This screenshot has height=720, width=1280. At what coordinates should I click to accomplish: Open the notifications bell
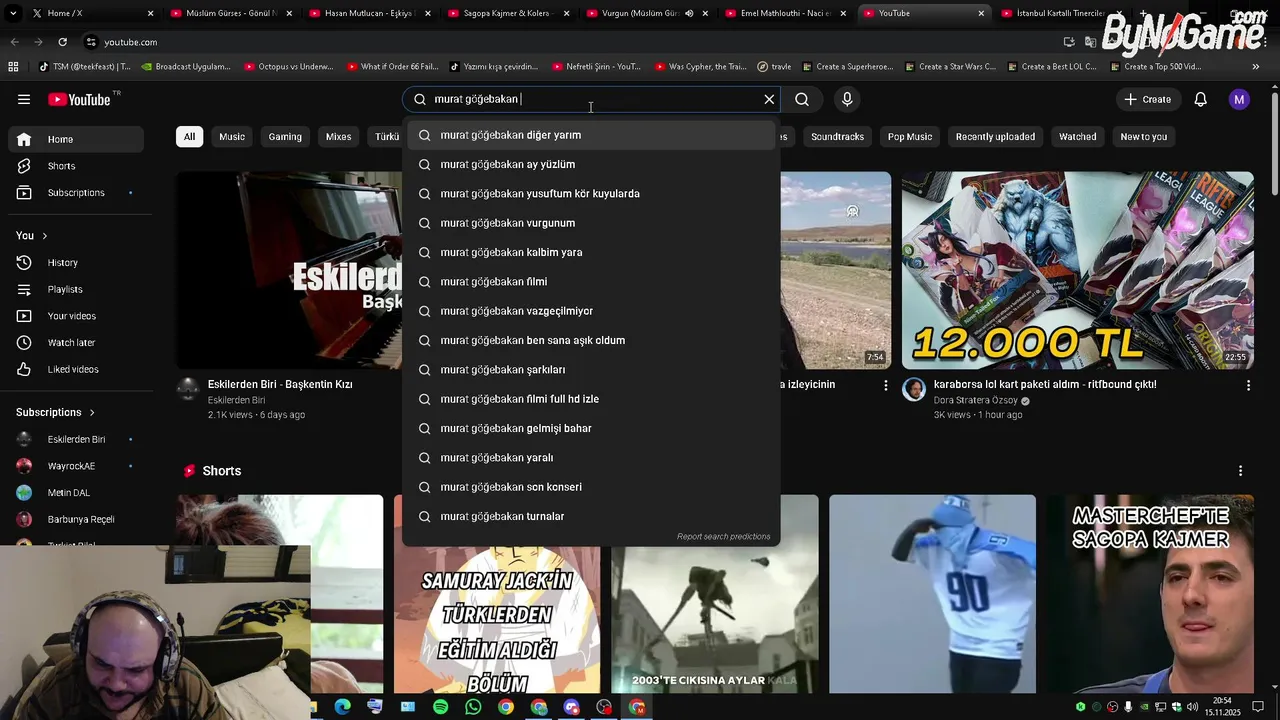pyautogui.click(x=1201, y=99)
